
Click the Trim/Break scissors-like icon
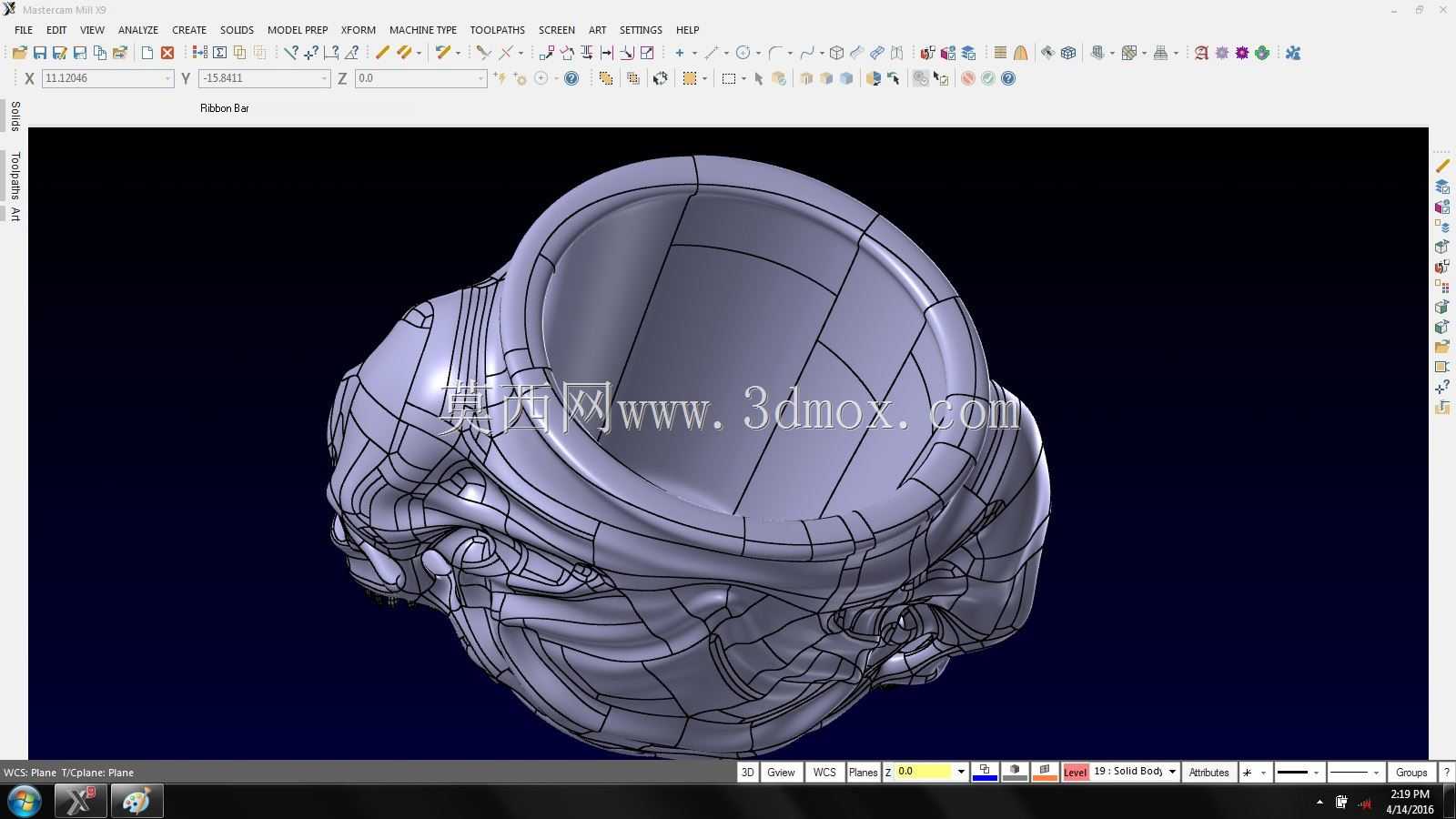(x=484, y=53)
